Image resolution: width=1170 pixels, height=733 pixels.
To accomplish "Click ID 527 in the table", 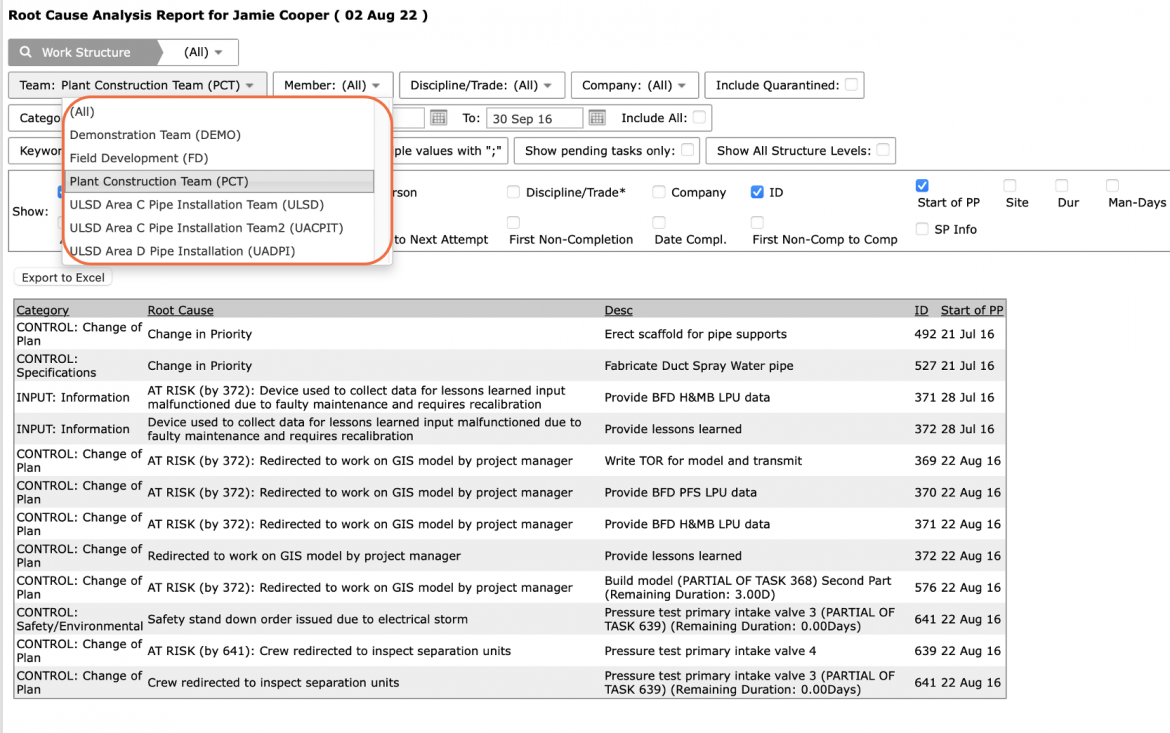I will pyautogui.click(x=925, y=365).
